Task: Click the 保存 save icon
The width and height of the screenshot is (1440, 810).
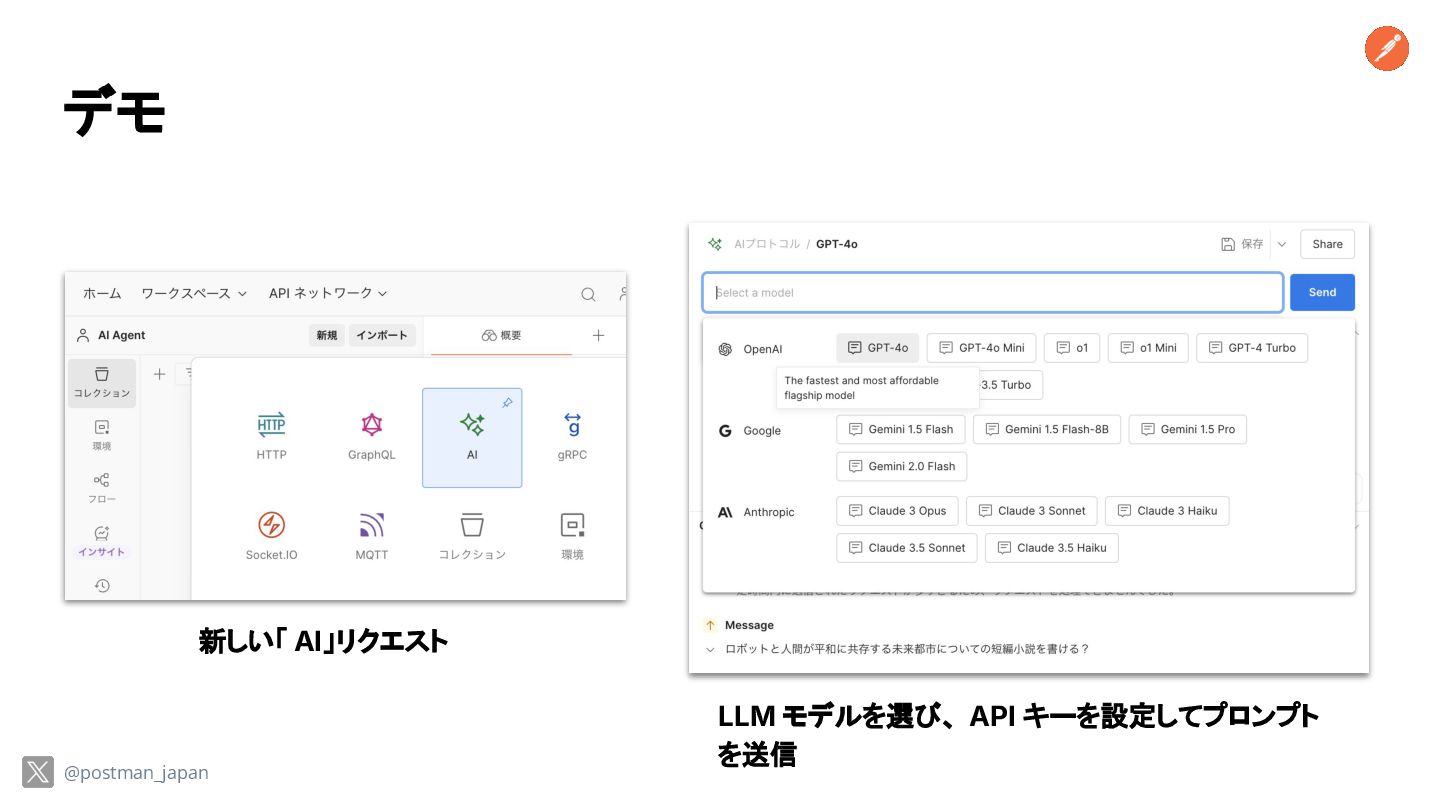Action: click(1228, 244)
